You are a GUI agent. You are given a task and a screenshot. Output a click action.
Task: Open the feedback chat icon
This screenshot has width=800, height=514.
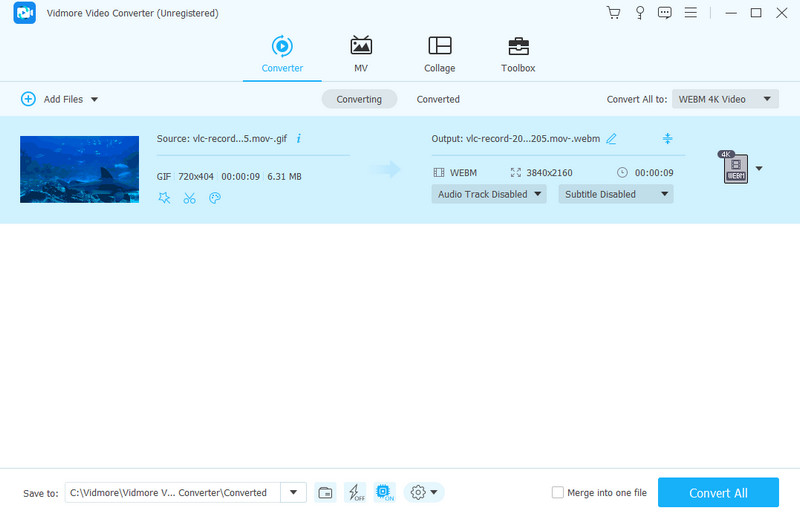[664, 13]
